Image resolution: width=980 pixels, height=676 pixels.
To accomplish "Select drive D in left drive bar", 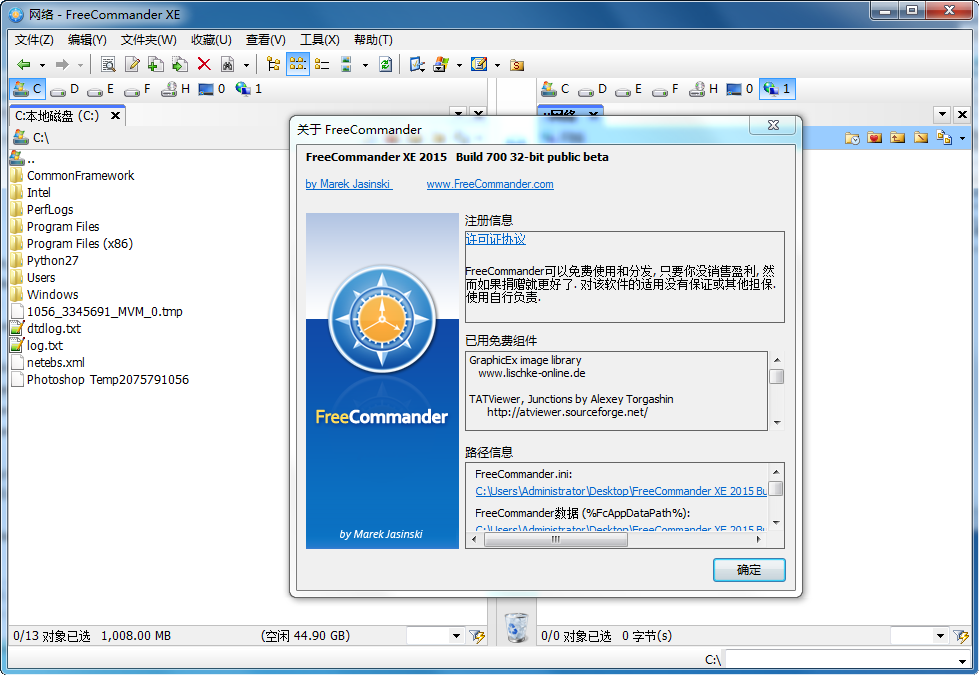I will (64, 89).
